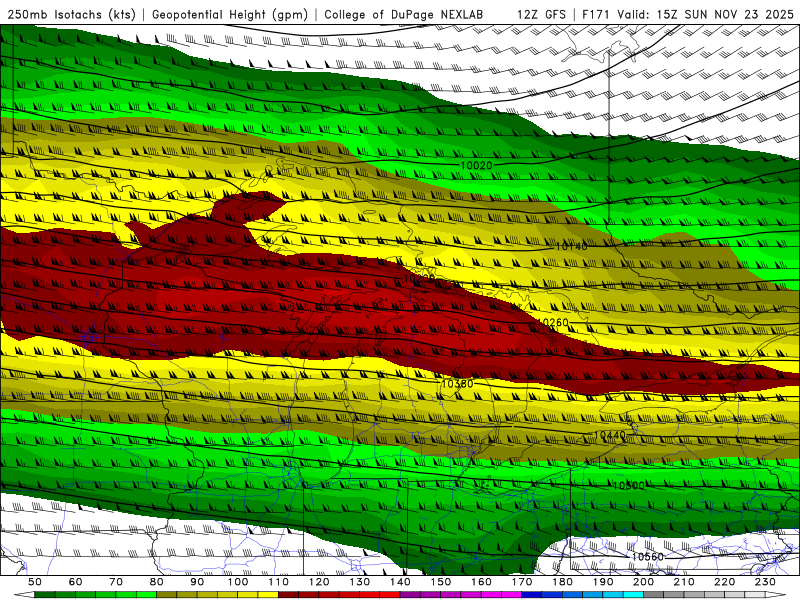Click the 150 value on the legend scale
The width and height of the screenshot is (800, 600).
tap(441, 582)
